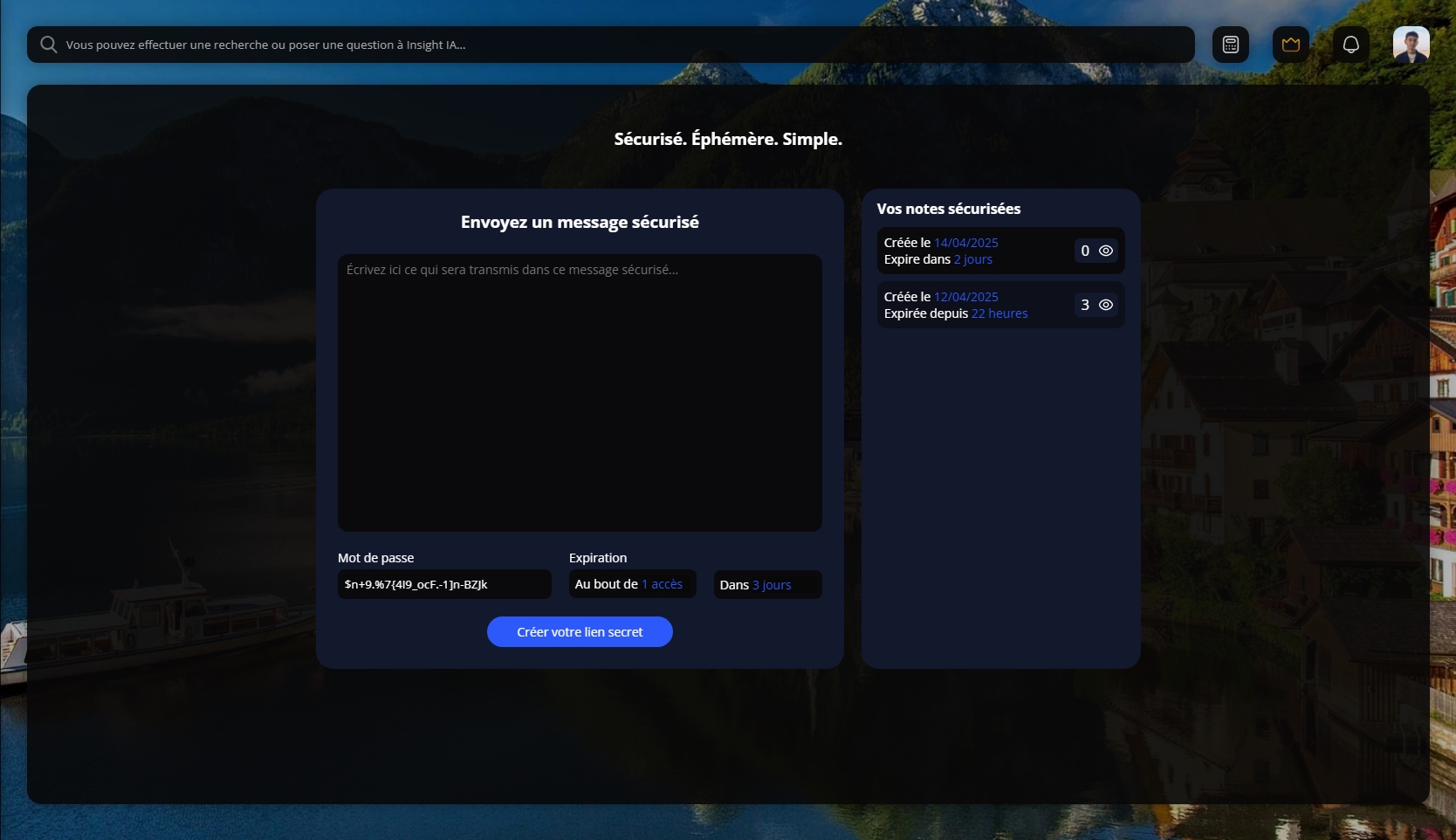Open notifications with the bell icon

pyautogui.click(x=1350, y=45)
